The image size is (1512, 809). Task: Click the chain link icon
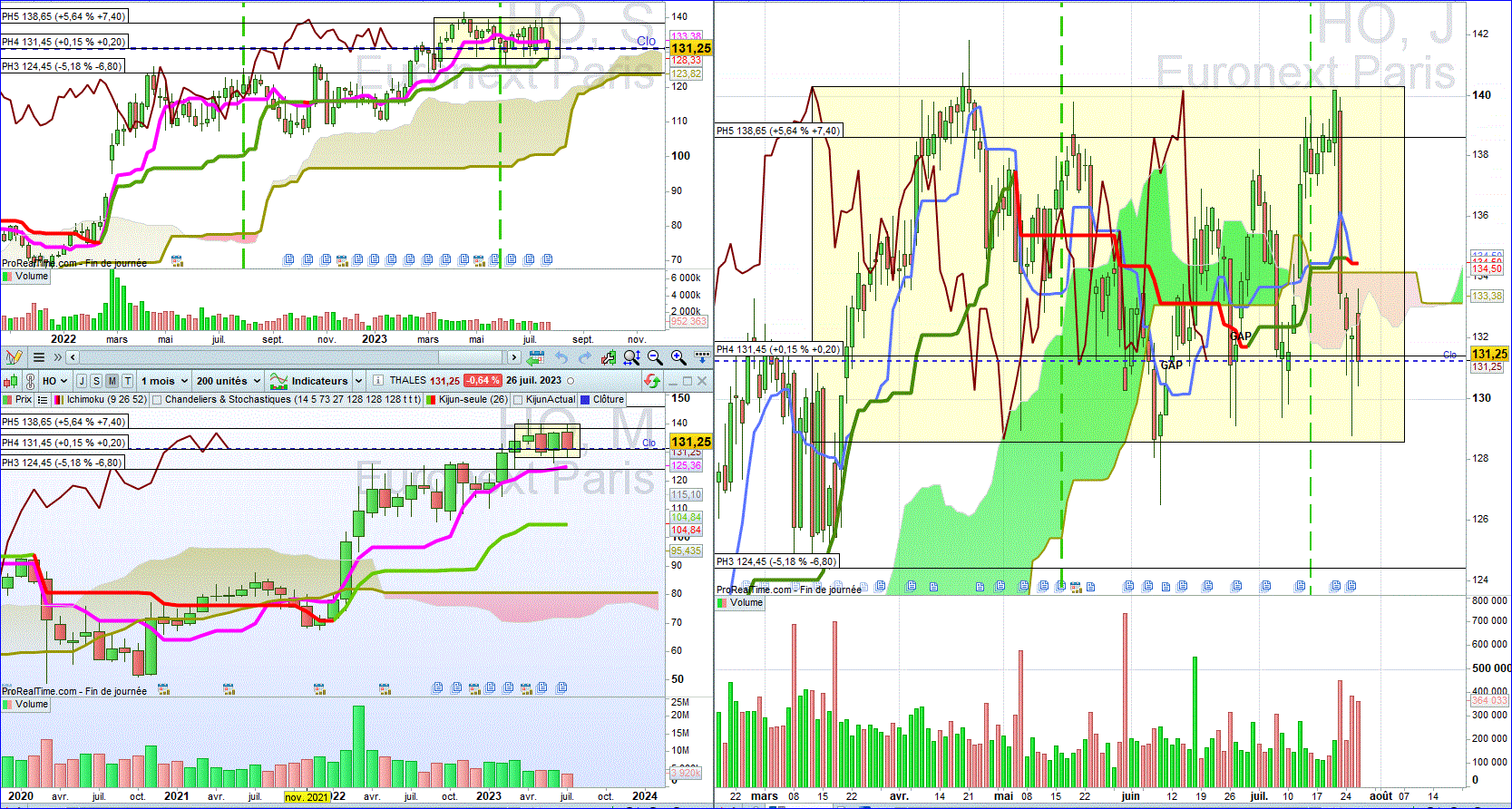coord(30,381)
